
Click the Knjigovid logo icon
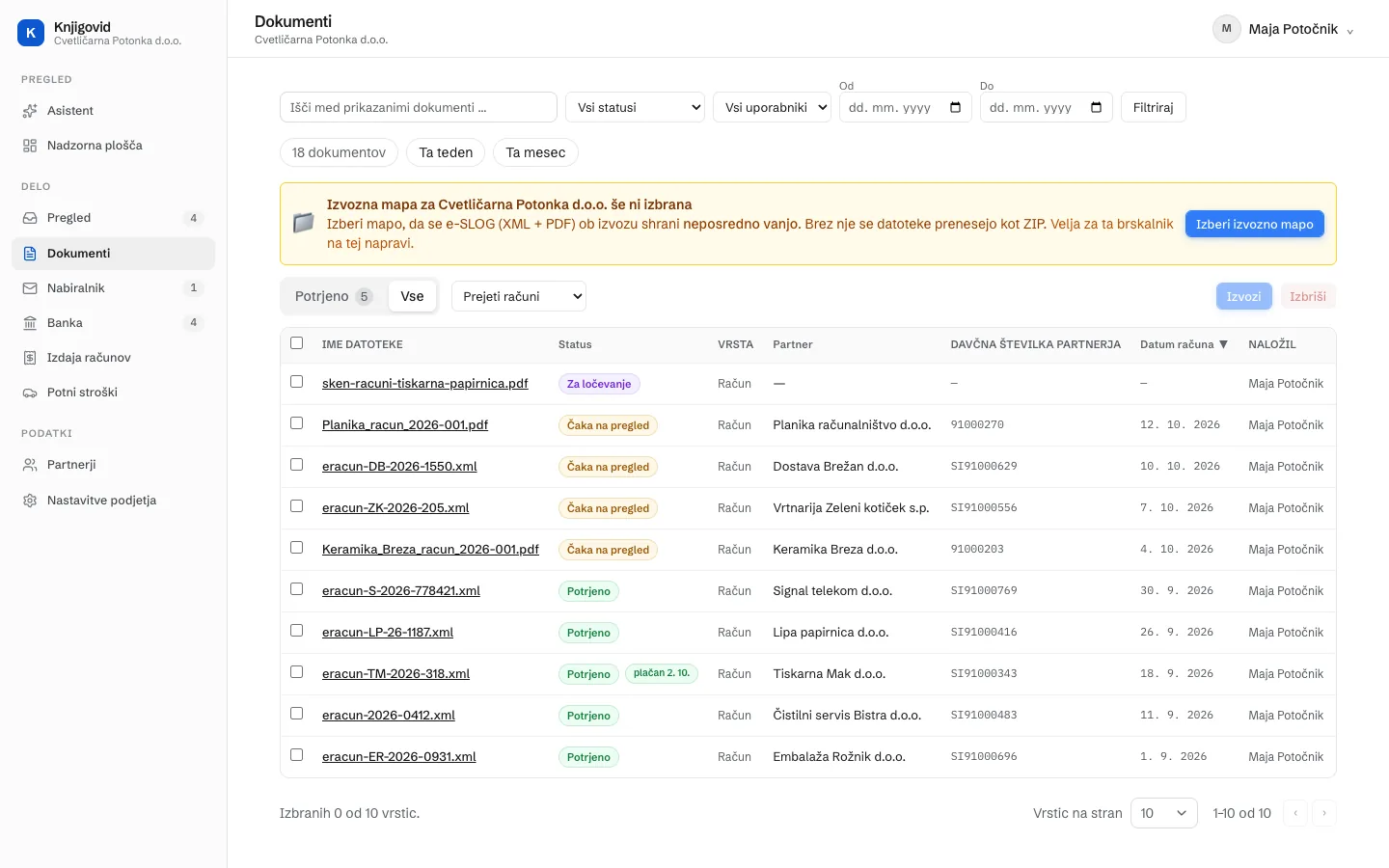pos(31,33)
